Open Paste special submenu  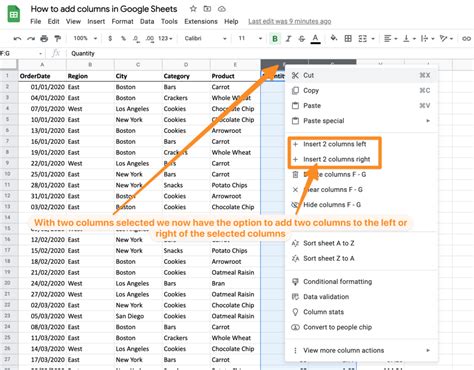point(362,121)
